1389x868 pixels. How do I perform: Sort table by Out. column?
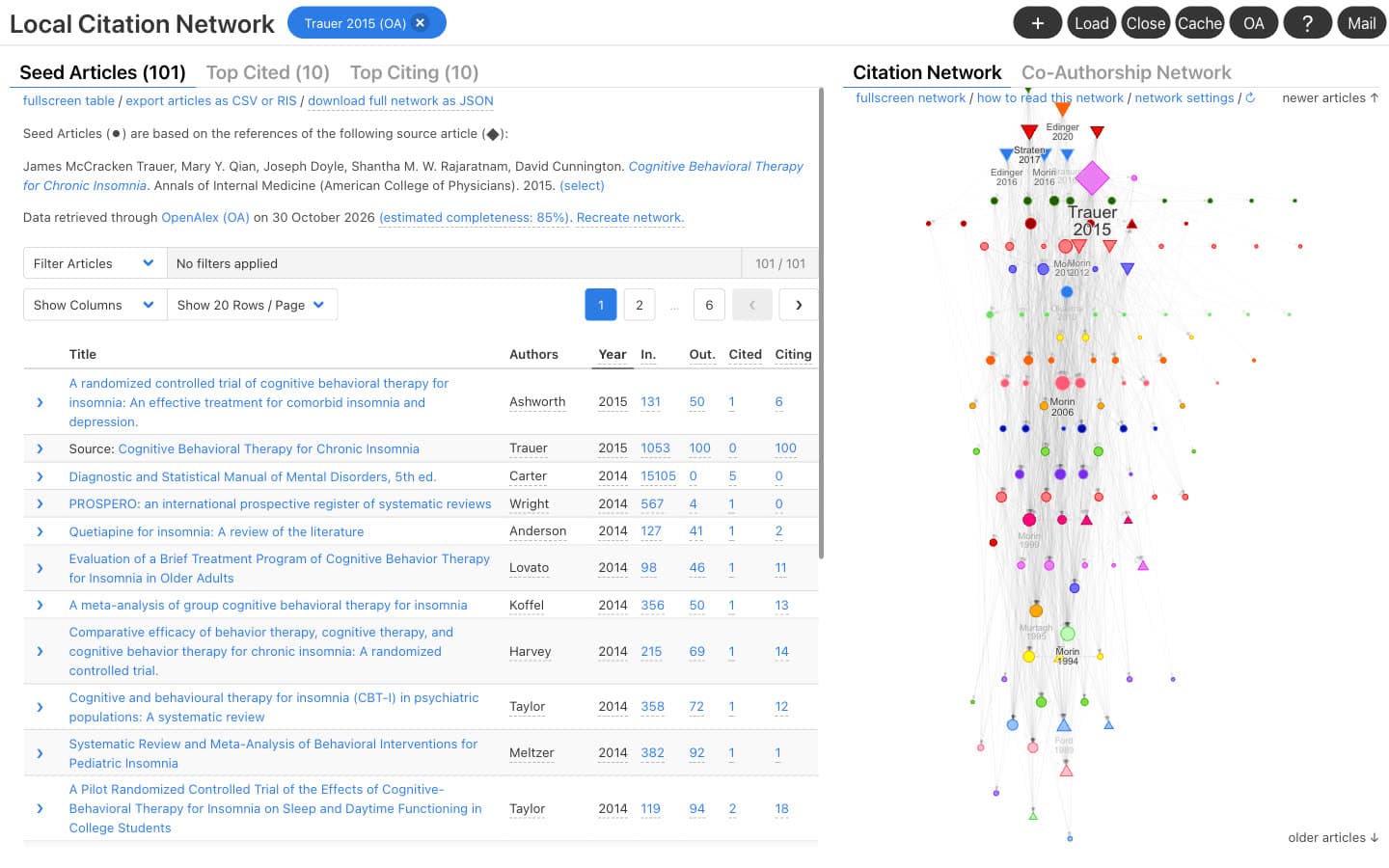tap(702, 355)
